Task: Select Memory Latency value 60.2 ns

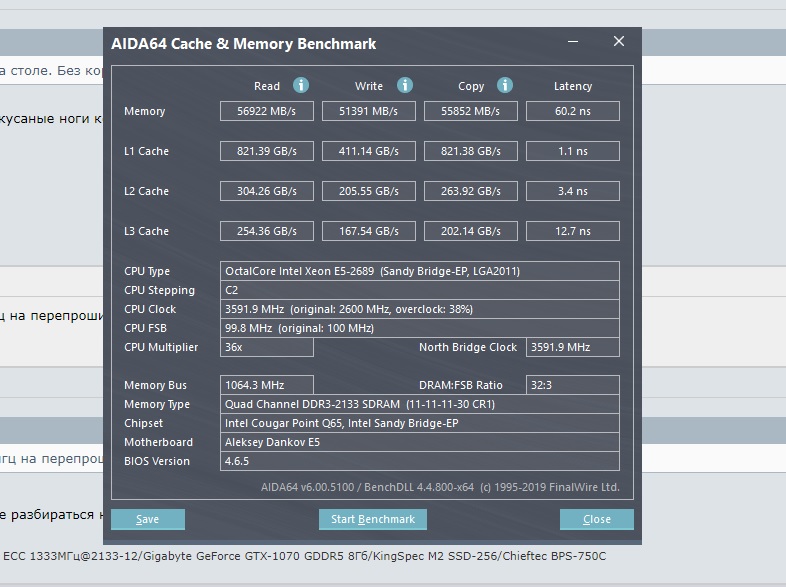Action: (572, 111)
